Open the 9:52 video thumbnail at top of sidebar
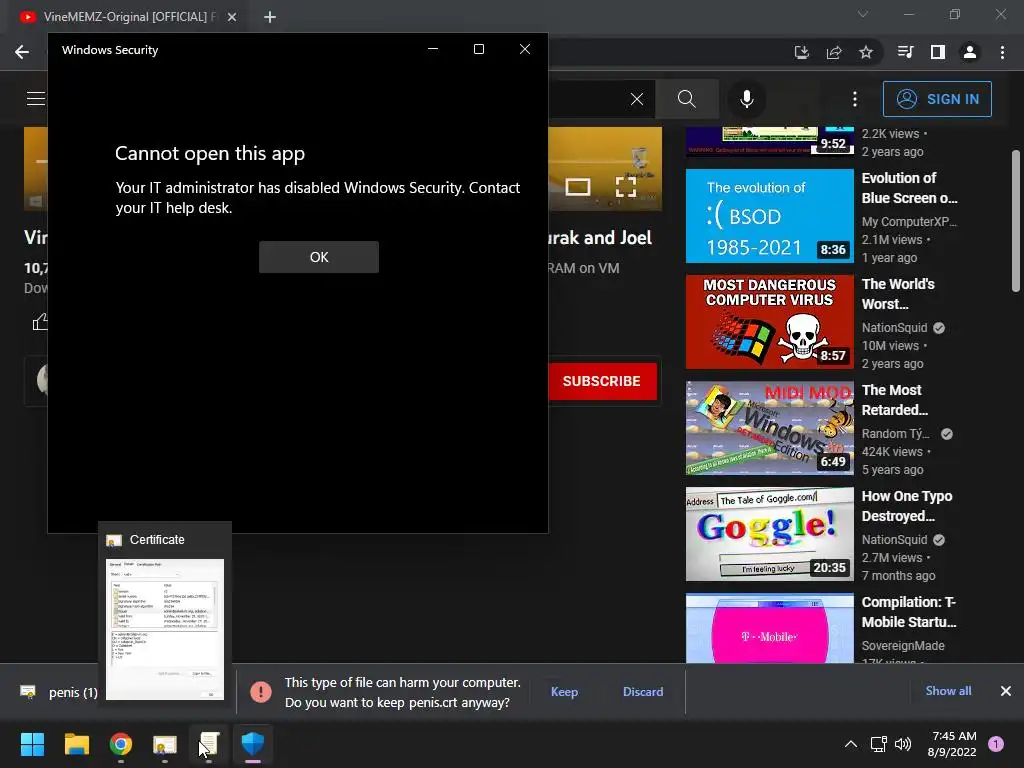 pyautogui.click(x=769, y=141)
